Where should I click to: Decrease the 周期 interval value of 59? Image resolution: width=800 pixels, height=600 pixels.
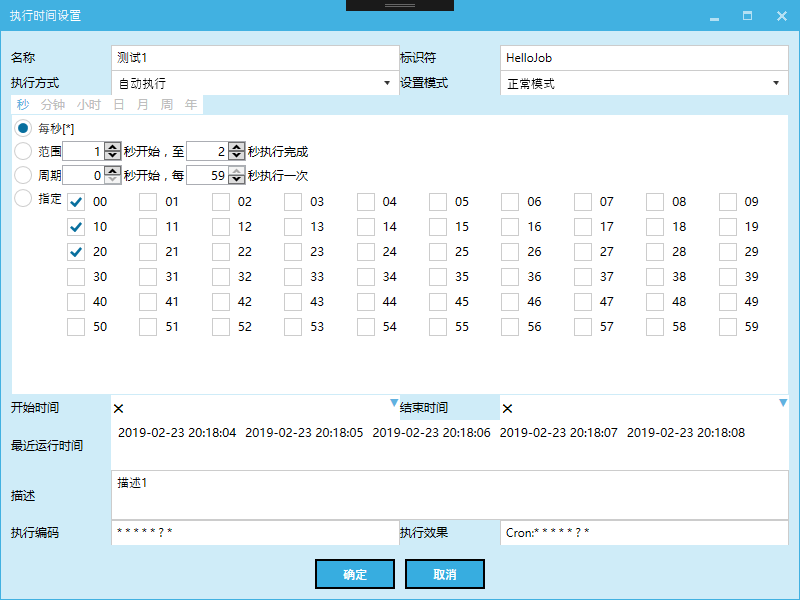(236, 180)
